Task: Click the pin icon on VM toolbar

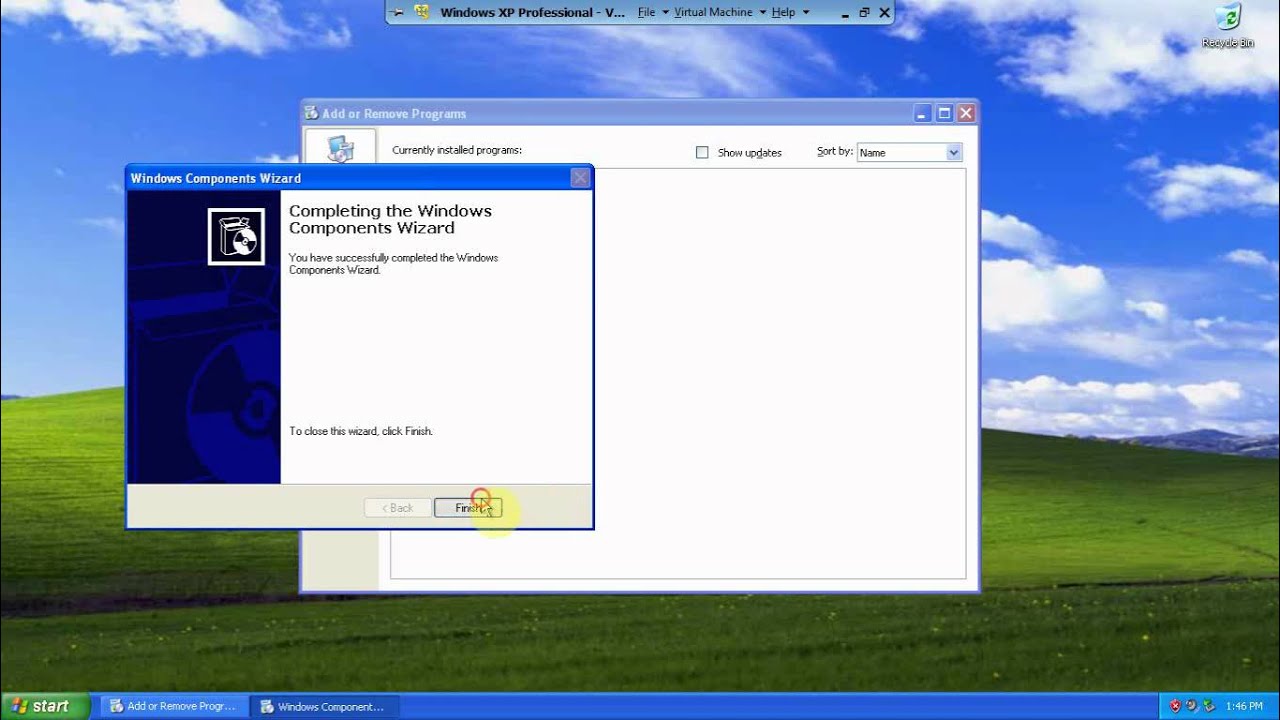Action: (x=398, y=13)
